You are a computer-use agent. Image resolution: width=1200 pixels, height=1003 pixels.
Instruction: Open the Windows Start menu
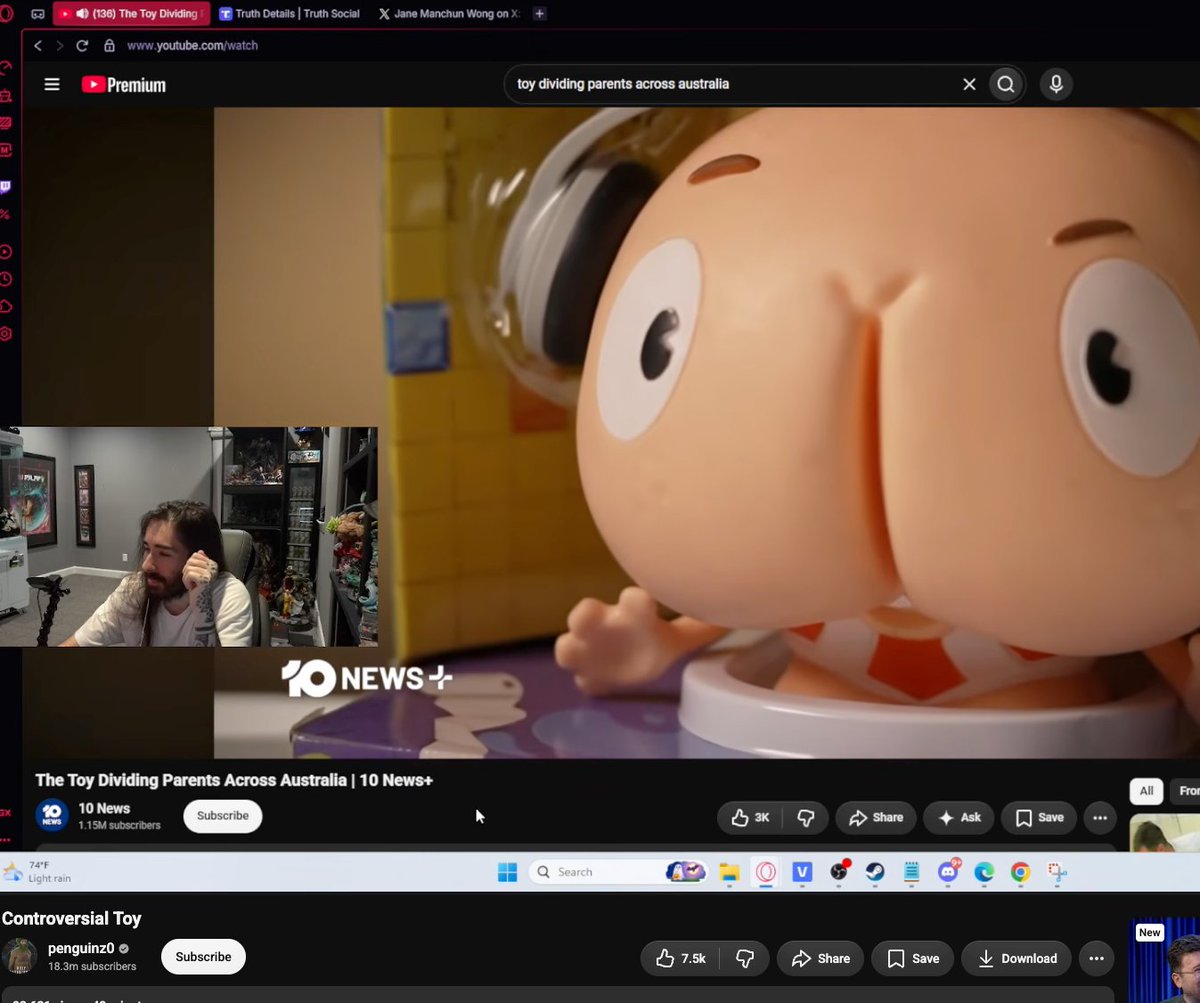pos(508,872)
